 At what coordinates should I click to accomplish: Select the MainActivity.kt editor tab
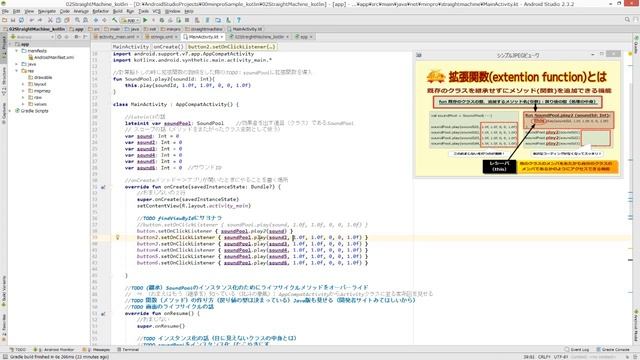point(202,37)
